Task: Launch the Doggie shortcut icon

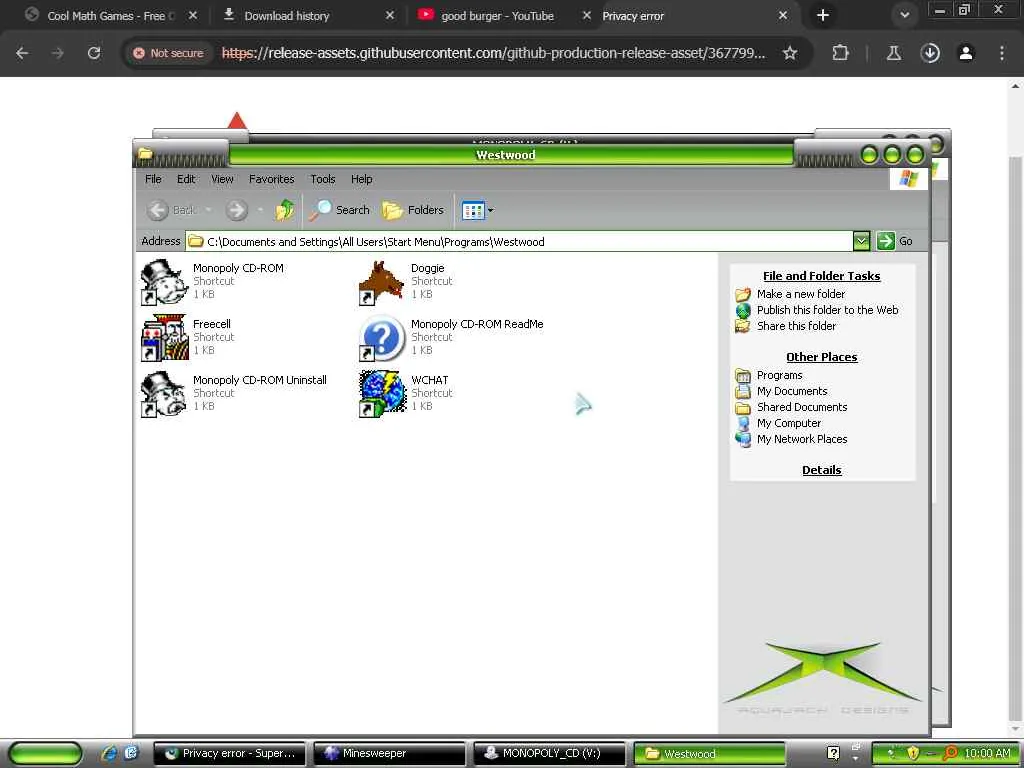Action: click(382, 281)
